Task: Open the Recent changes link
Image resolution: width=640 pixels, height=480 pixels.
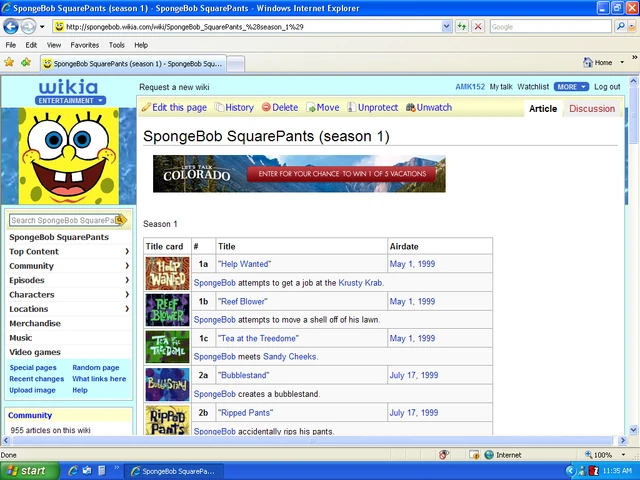Action: click(37, 379)
